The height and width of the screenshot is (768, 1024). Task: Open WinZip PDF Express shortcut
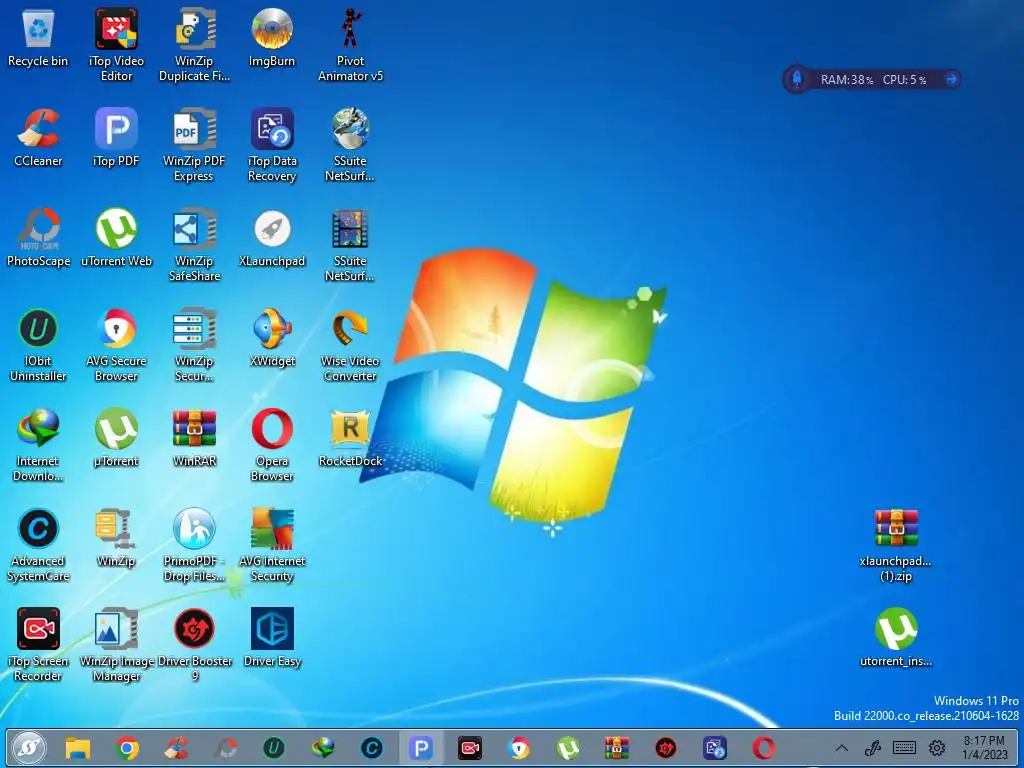[194, 145]
